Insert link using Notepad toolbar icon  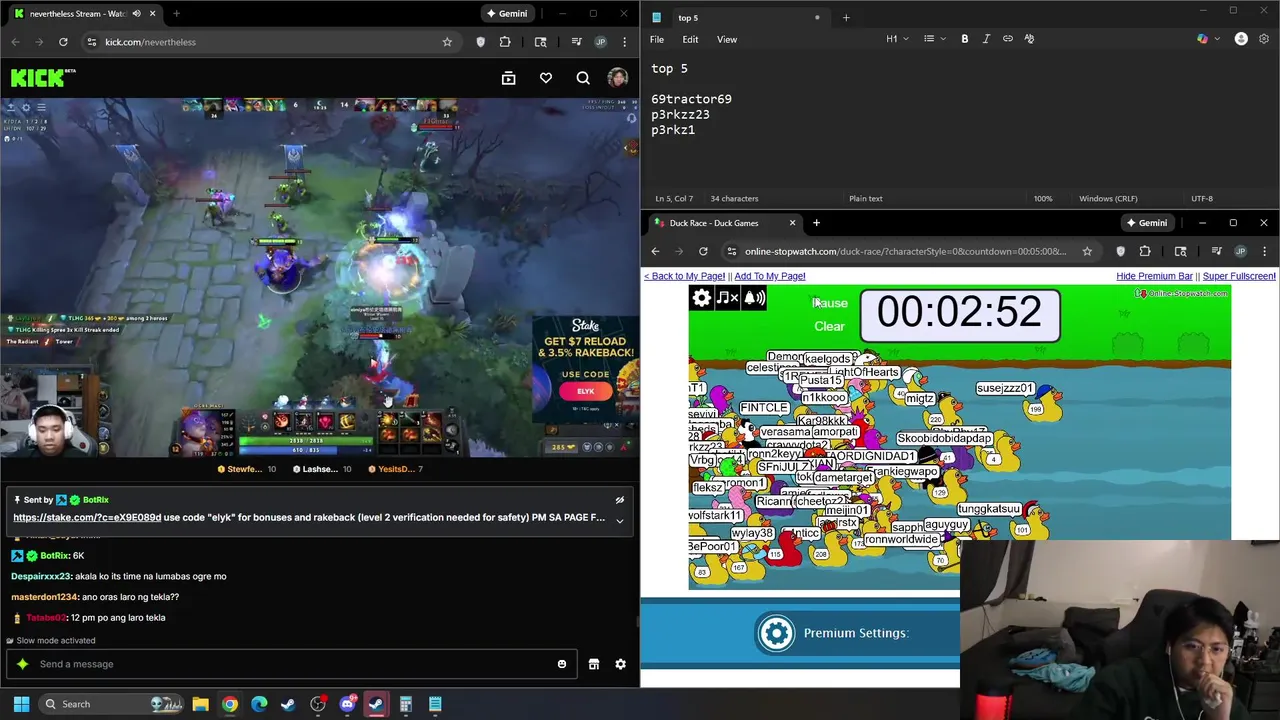1008,39
